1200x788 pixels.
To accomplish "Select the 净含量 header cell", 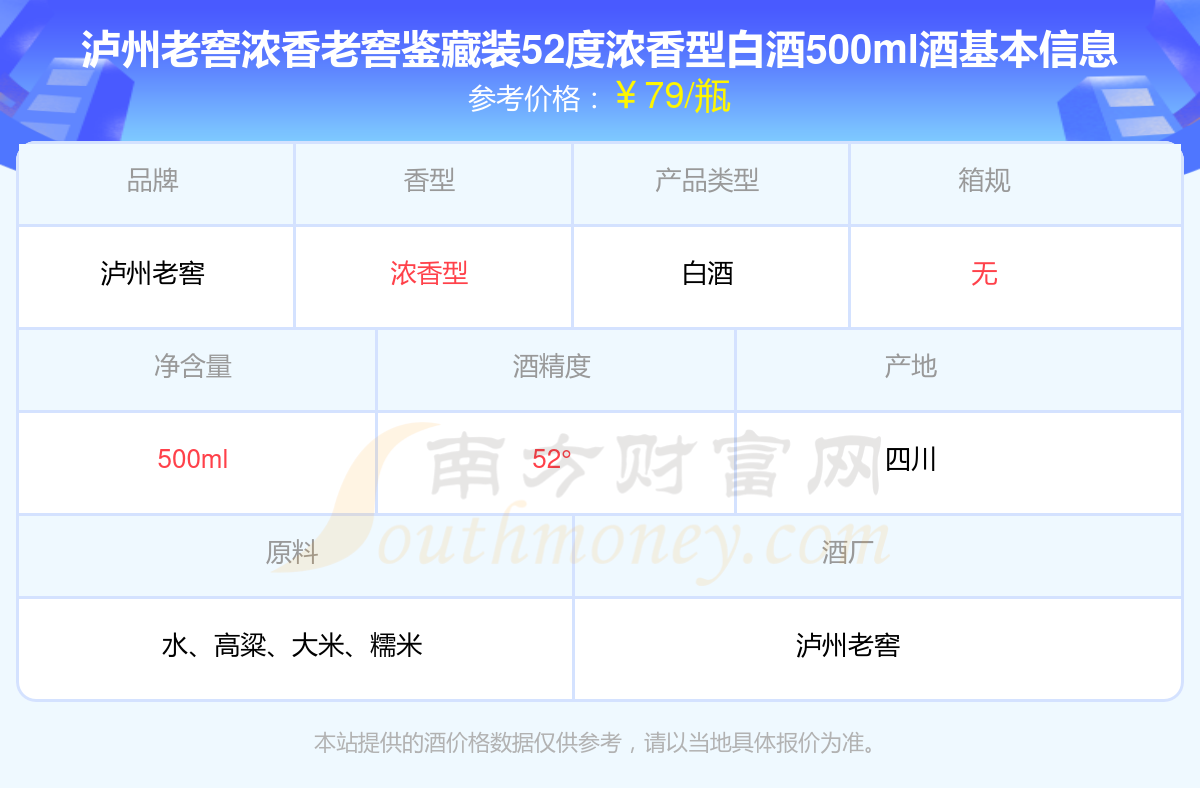I will point(197,369).
